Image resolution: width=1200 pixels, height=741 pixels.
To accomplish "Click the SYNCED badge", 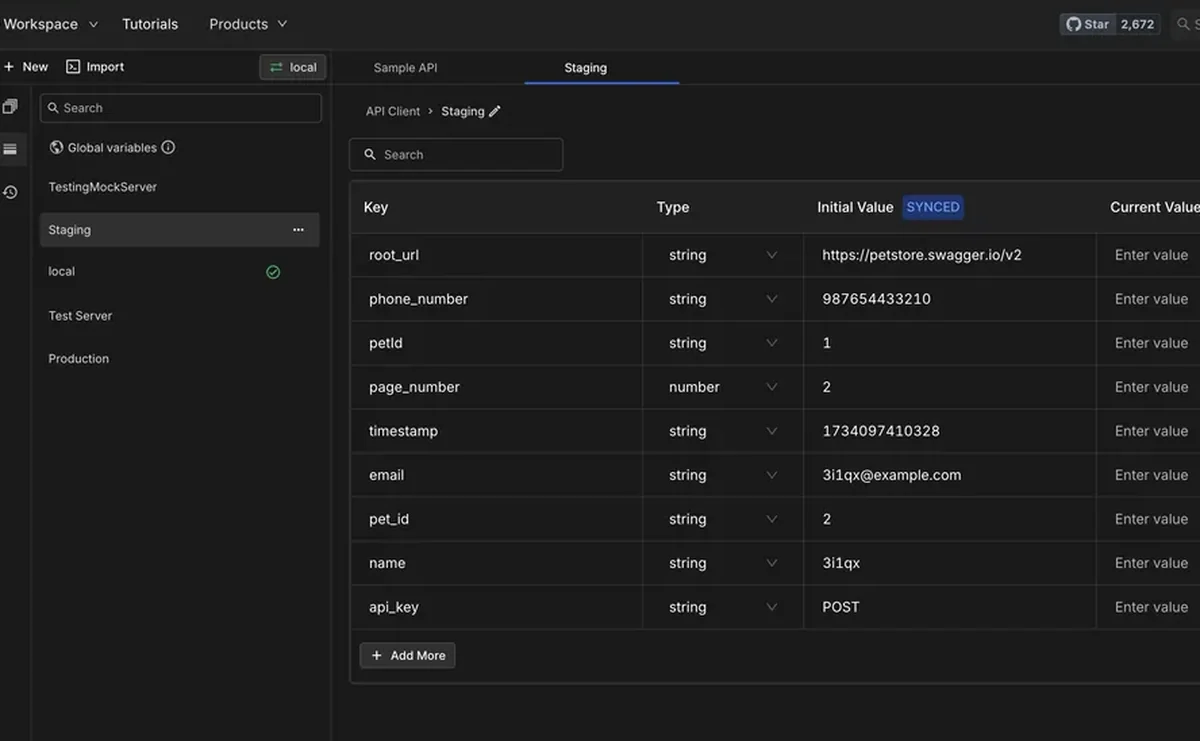I will (x=933, y=207).
